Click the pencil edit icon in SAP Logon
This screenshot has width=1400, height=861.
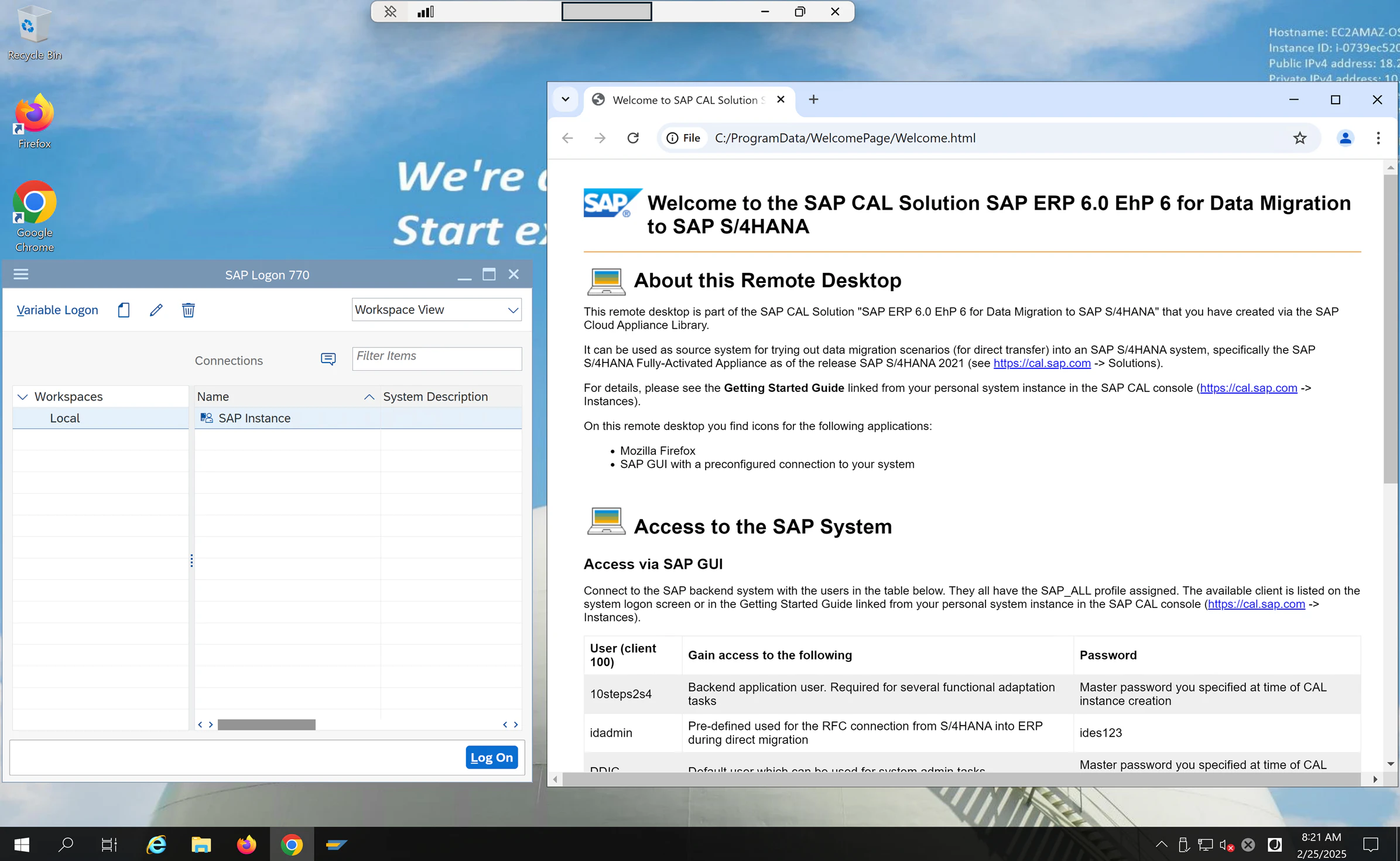tap(156, 310)
